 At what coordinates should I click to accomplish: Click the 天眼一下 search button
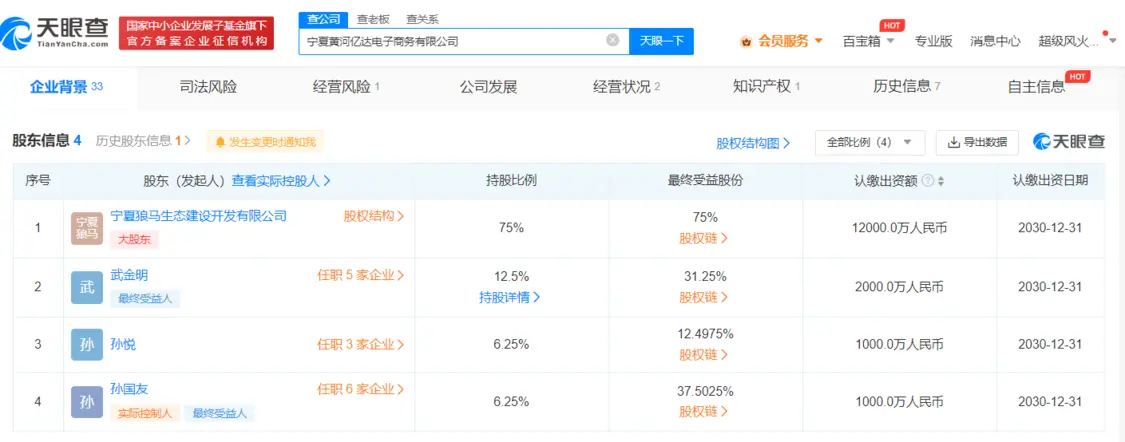pyautogui.click(x=661, y=41)
